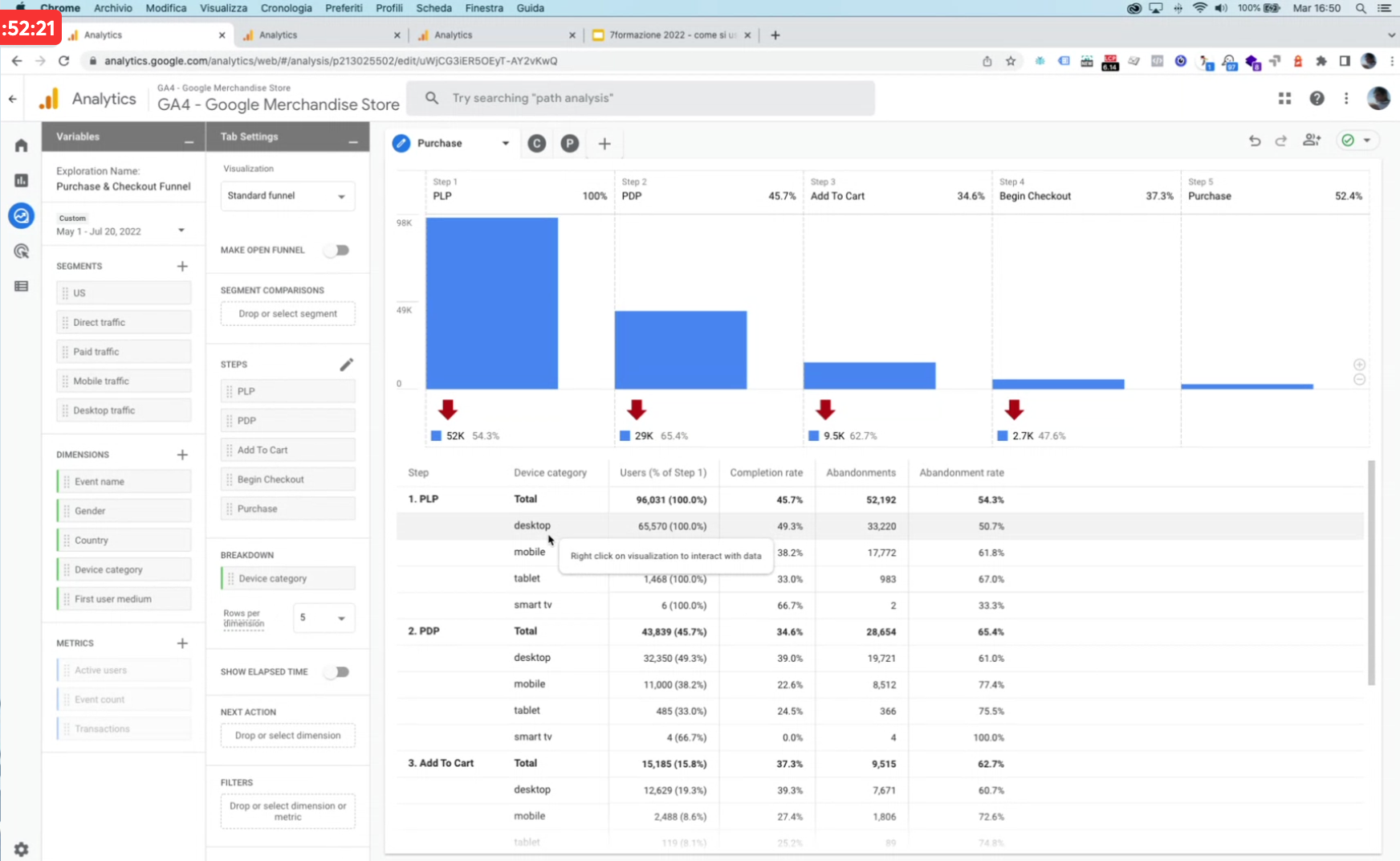
Task: Share exploration with add-people icon
Action: pos(1312,140)
